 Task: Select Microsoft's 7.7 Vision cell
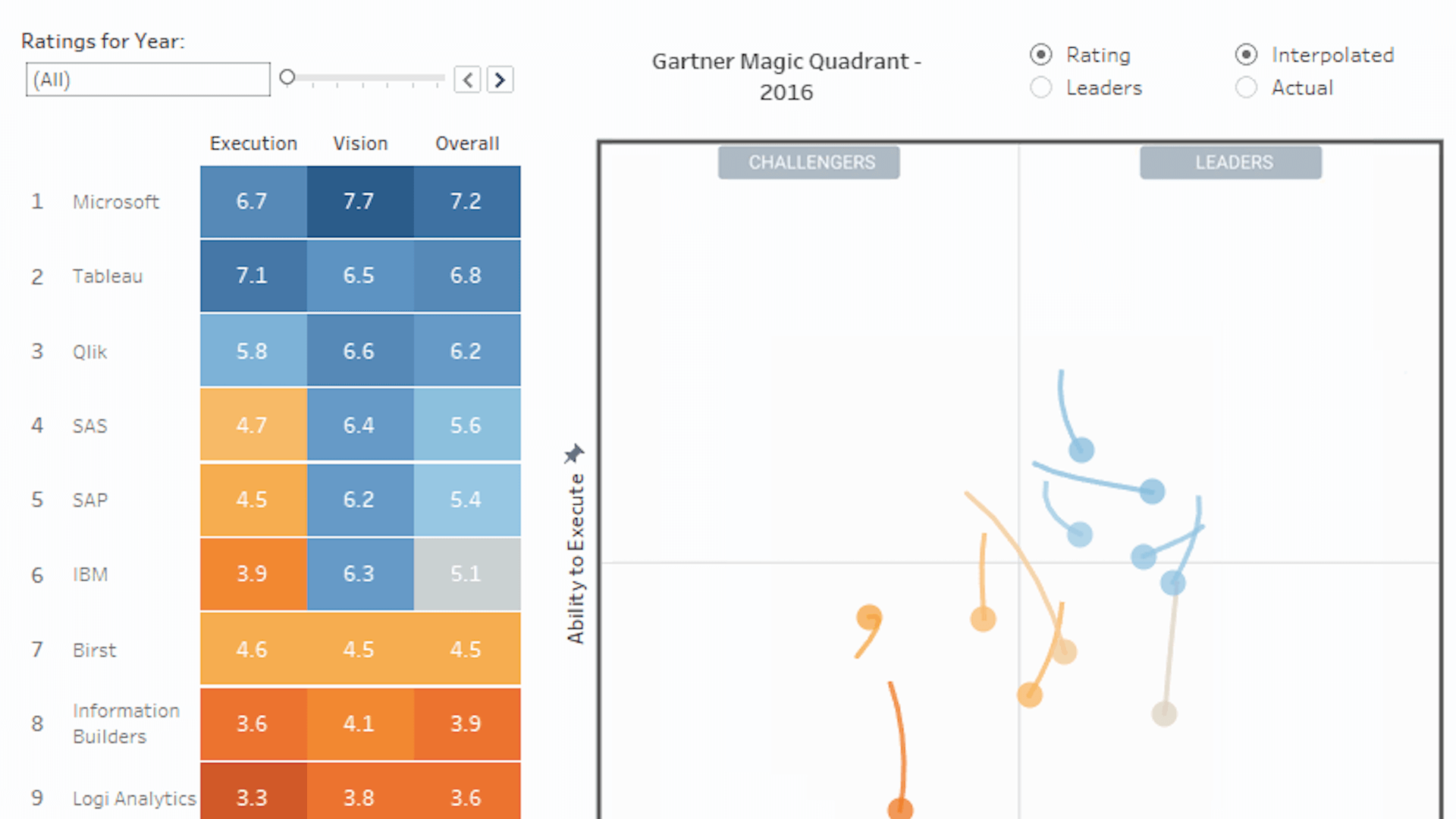360,202
